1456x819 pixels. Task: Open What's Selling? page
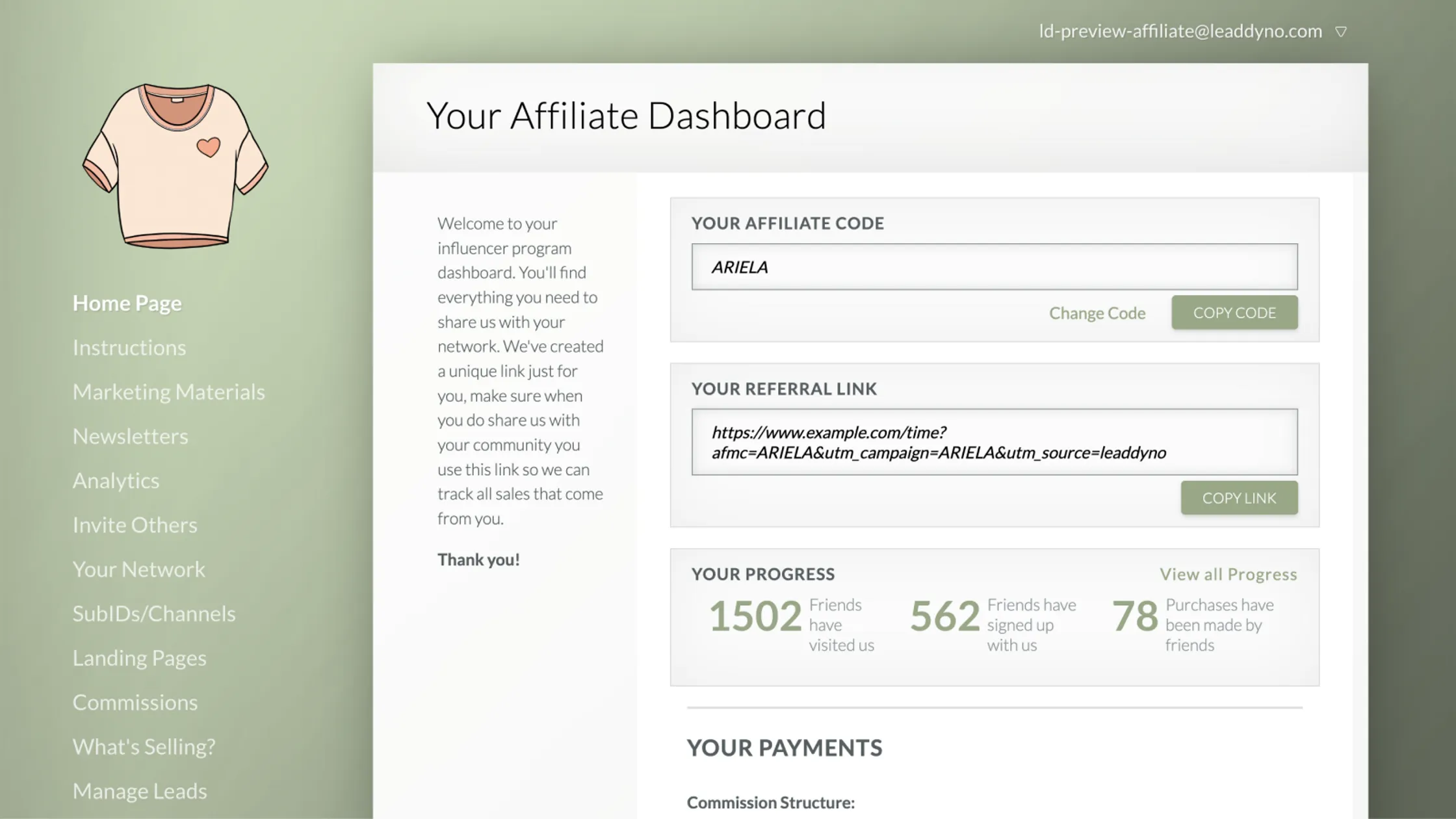pyautogui.click(x=144, y=747)
